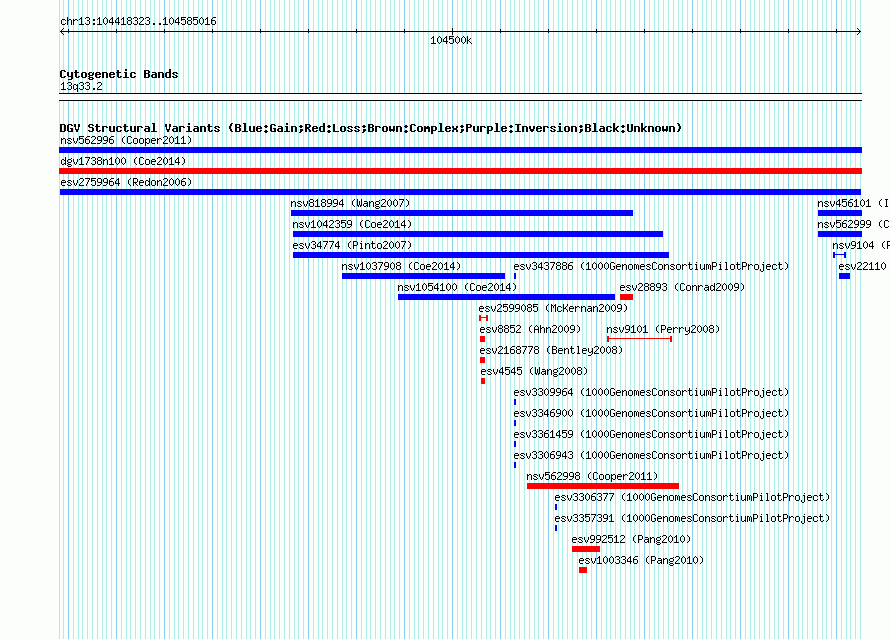Click the esv22110 blue gain marker
The width and height of the screenshot is (890, 639).
845,276
